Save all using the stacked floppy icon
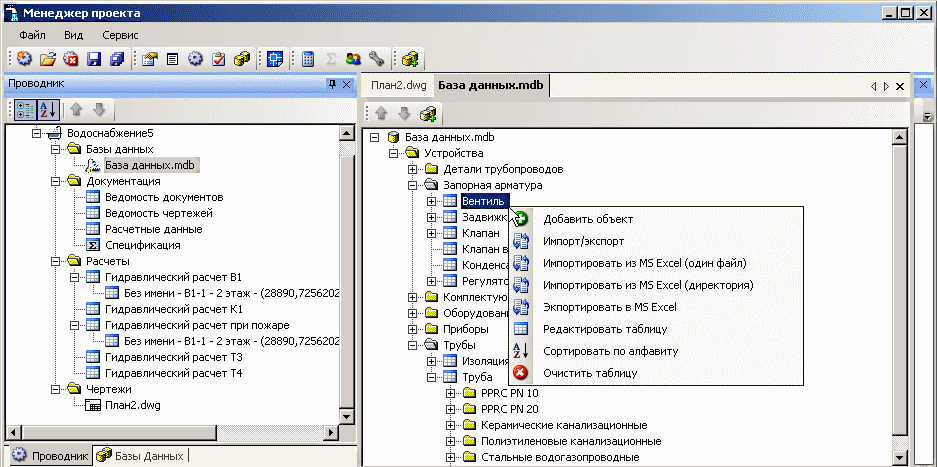Screen dimensions: 937x467 pyautogui.click(x=116, y=59)
